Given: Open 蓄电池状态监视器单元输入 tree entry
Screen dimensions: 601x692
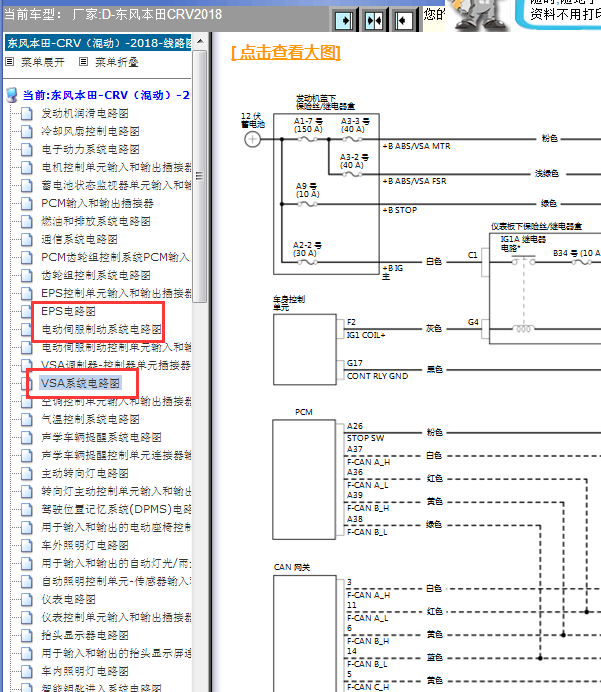Looking at the screenshot, I should pos(116,185).
